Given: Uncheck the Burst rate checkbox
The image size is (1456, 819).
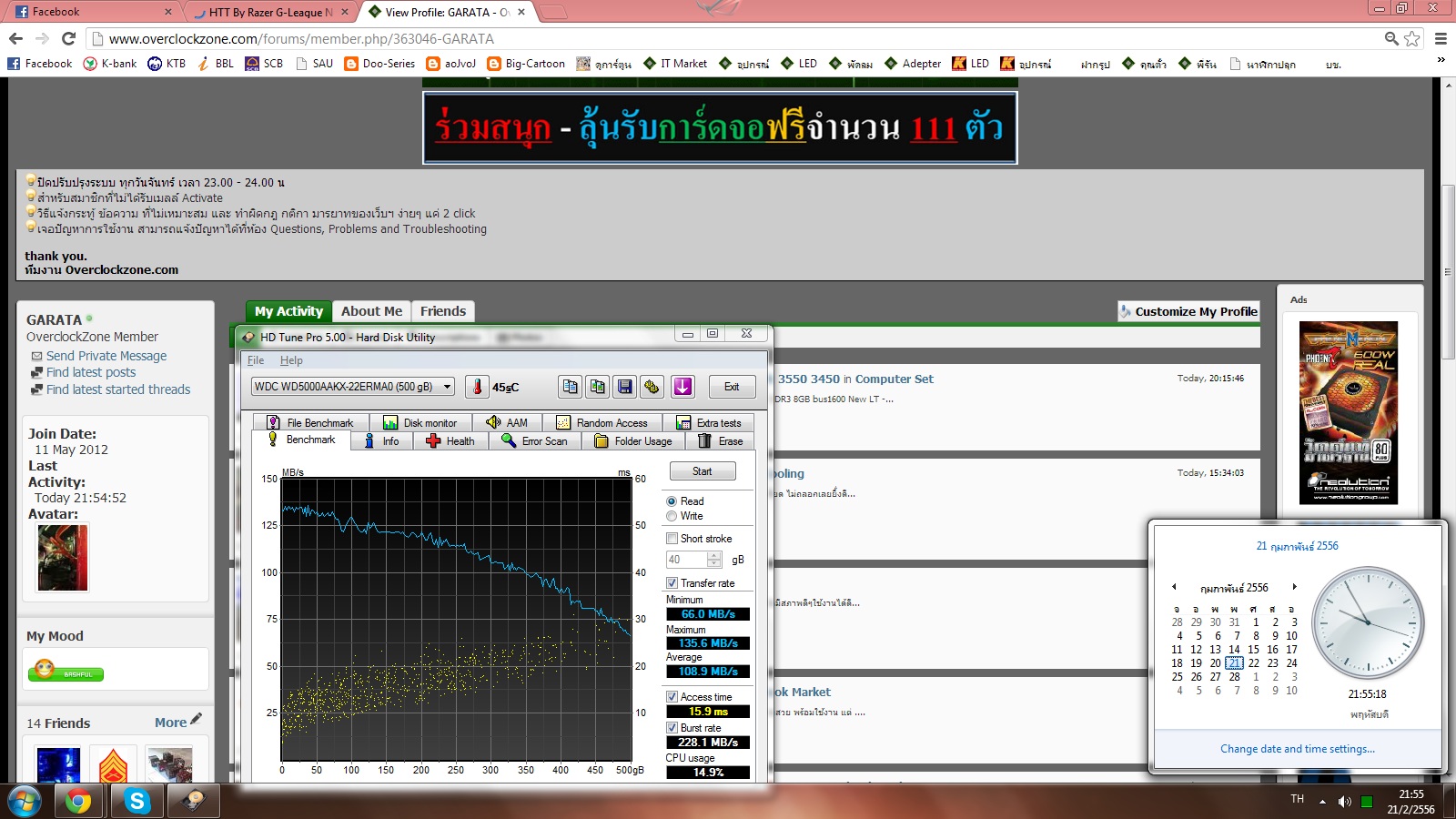Looking at the screenshot, I should [x=672, y=728].
